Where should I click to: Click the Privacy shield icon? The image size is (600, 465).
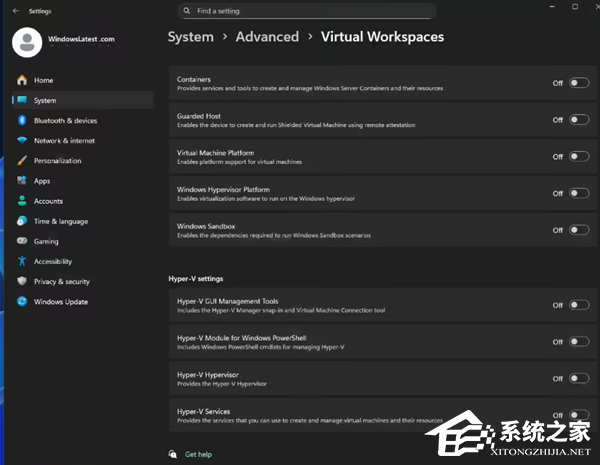(x=22, y=281)
